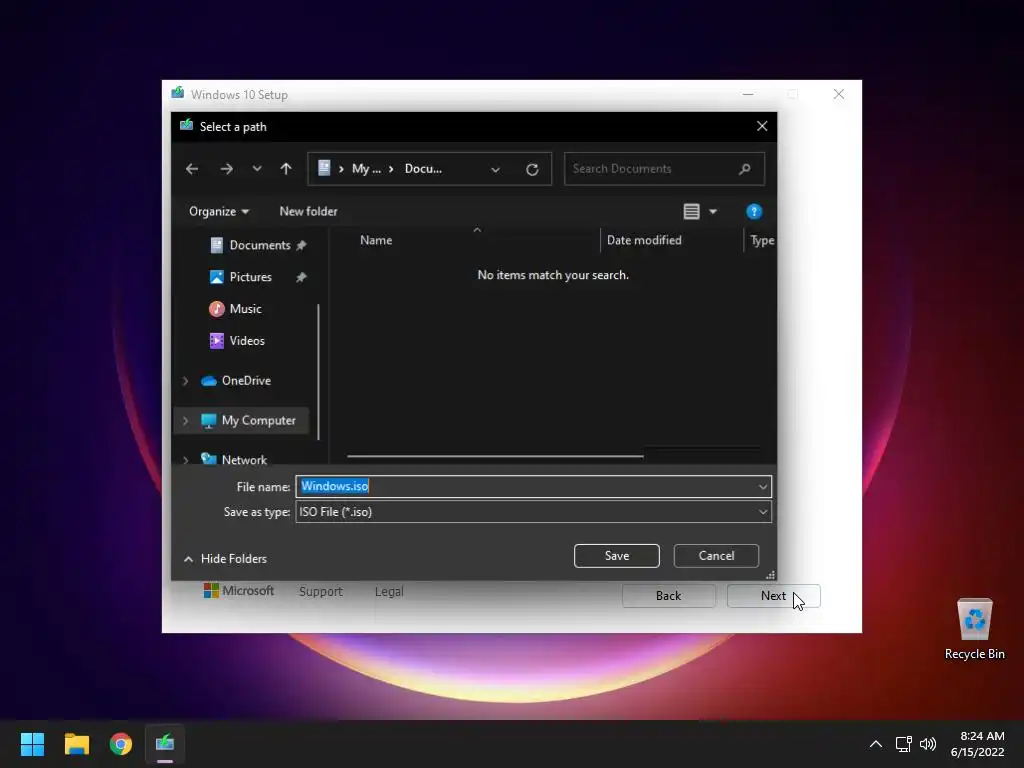
Task: Click the horizontal scrollbar in file list
Action: (x=495, y=456)
